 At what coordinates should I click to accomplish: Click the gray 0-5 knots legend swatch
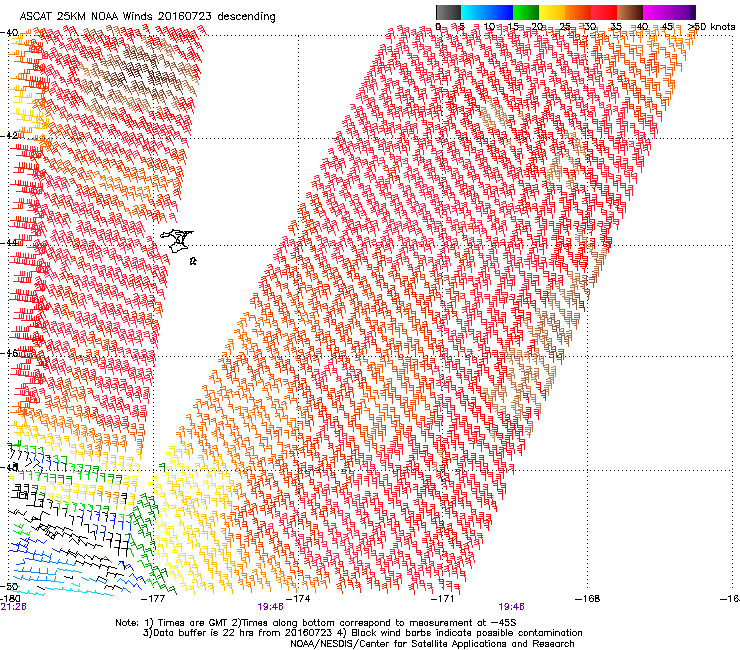point(448,12)
